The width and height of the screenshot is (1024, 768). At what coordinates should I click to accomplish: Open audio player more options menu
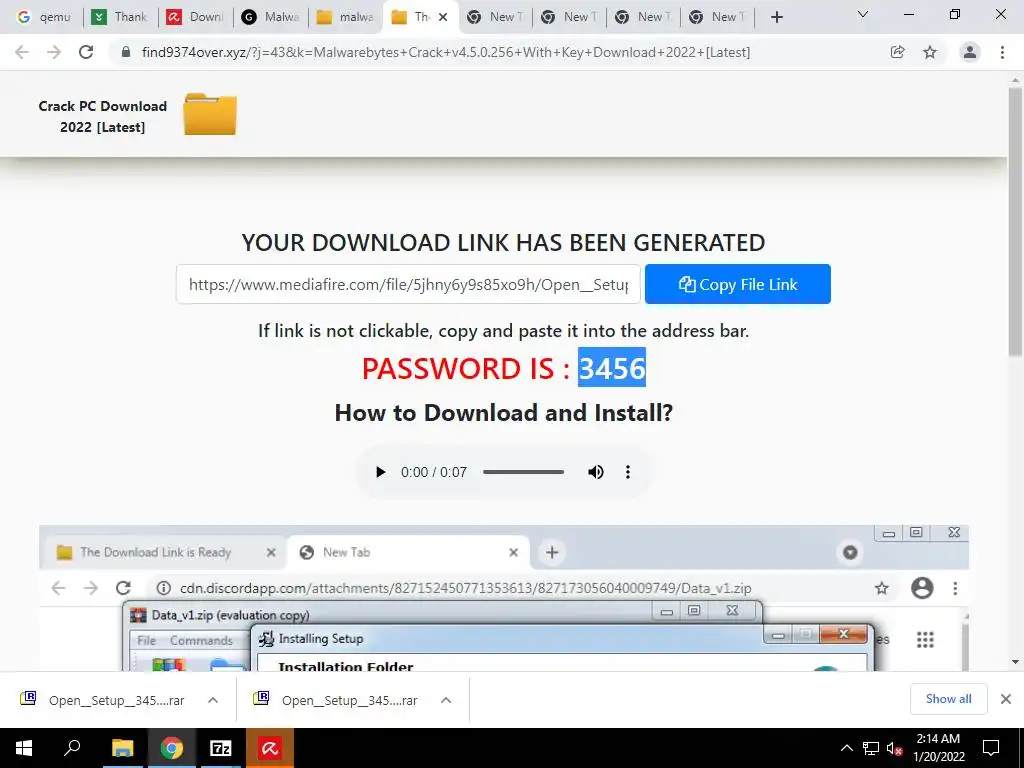(628, 472)
